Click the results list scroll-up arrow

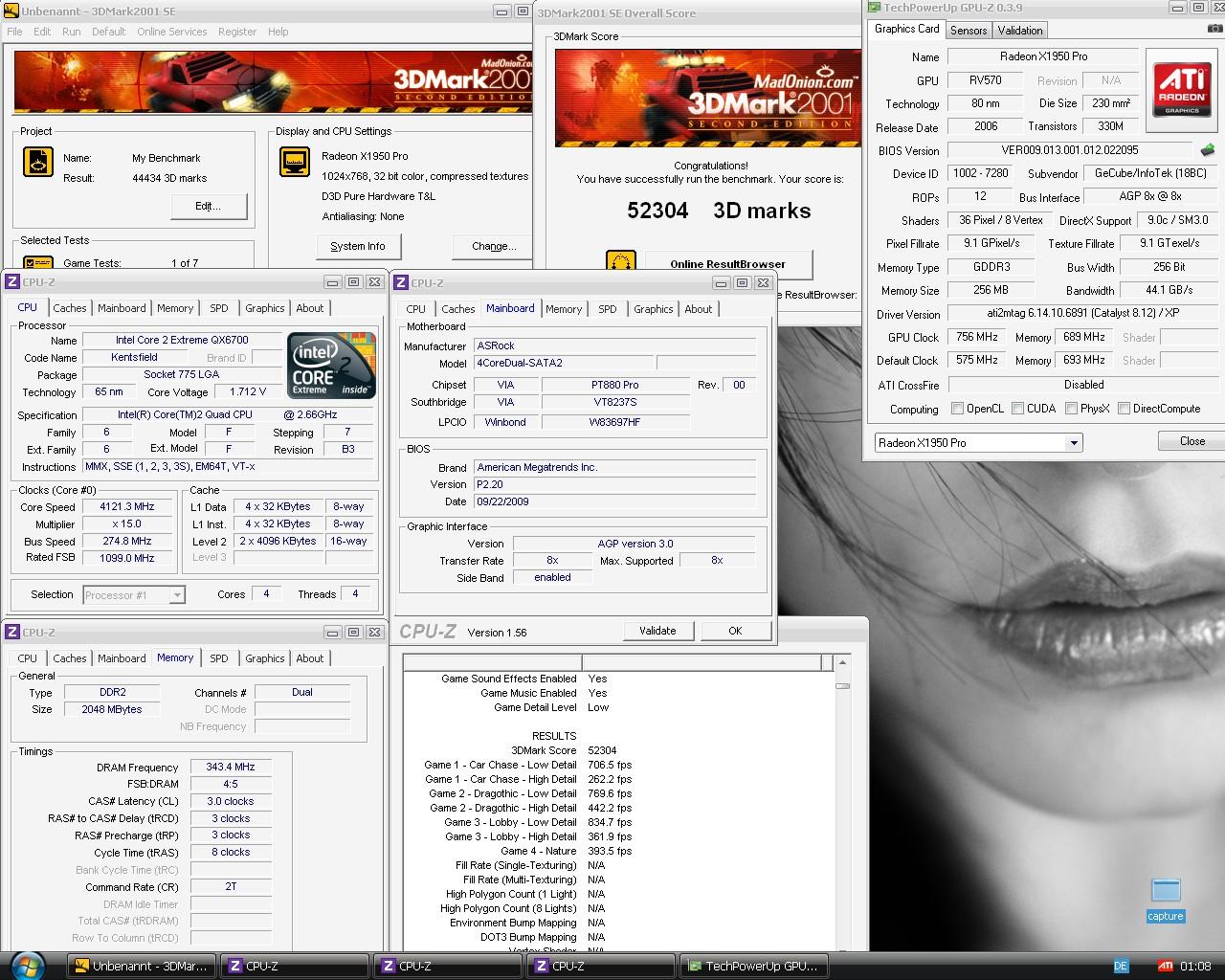coord(842,662)
